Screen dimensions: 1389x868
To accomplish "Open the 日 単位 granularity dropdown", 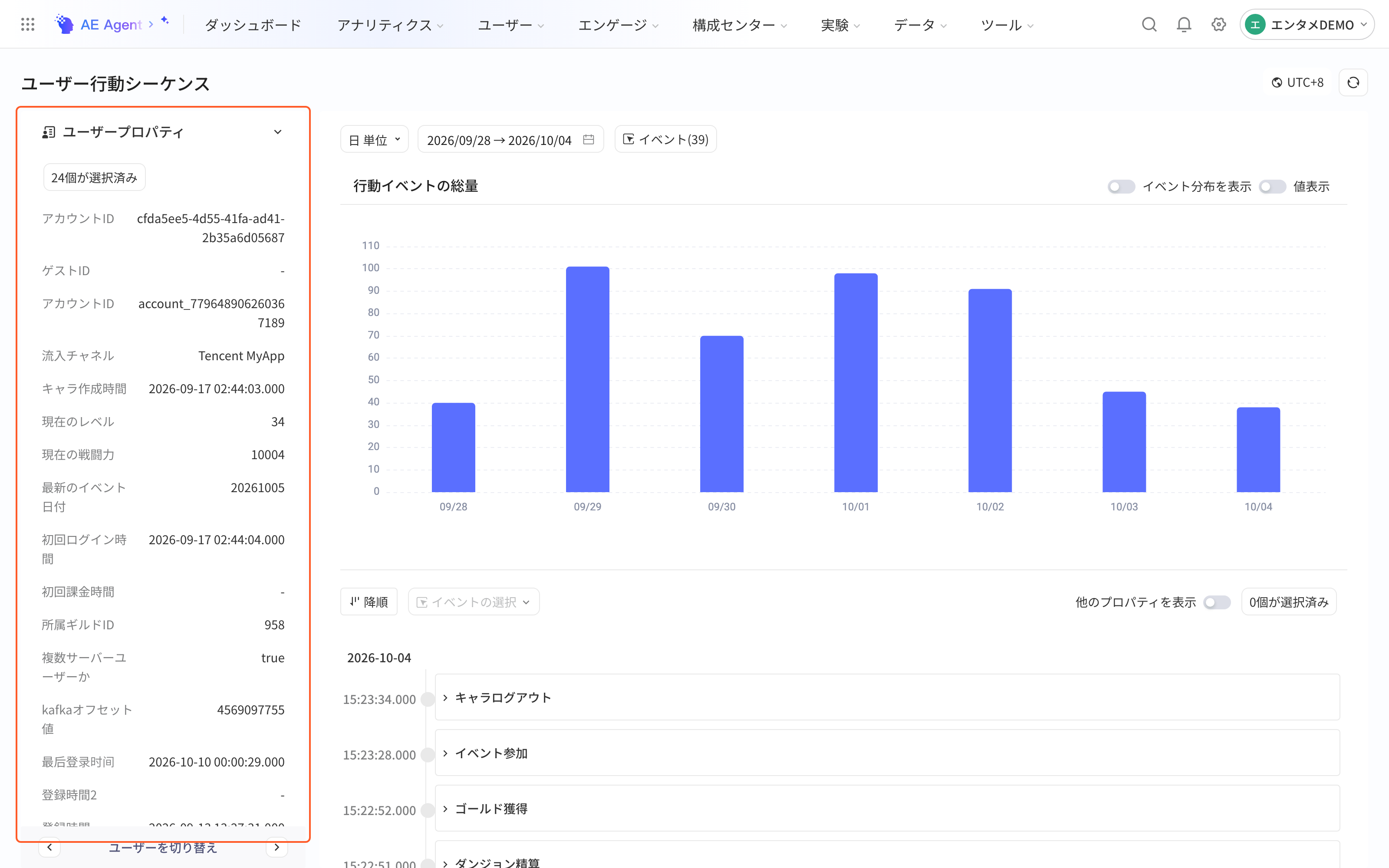I will [x=374, y=139].
